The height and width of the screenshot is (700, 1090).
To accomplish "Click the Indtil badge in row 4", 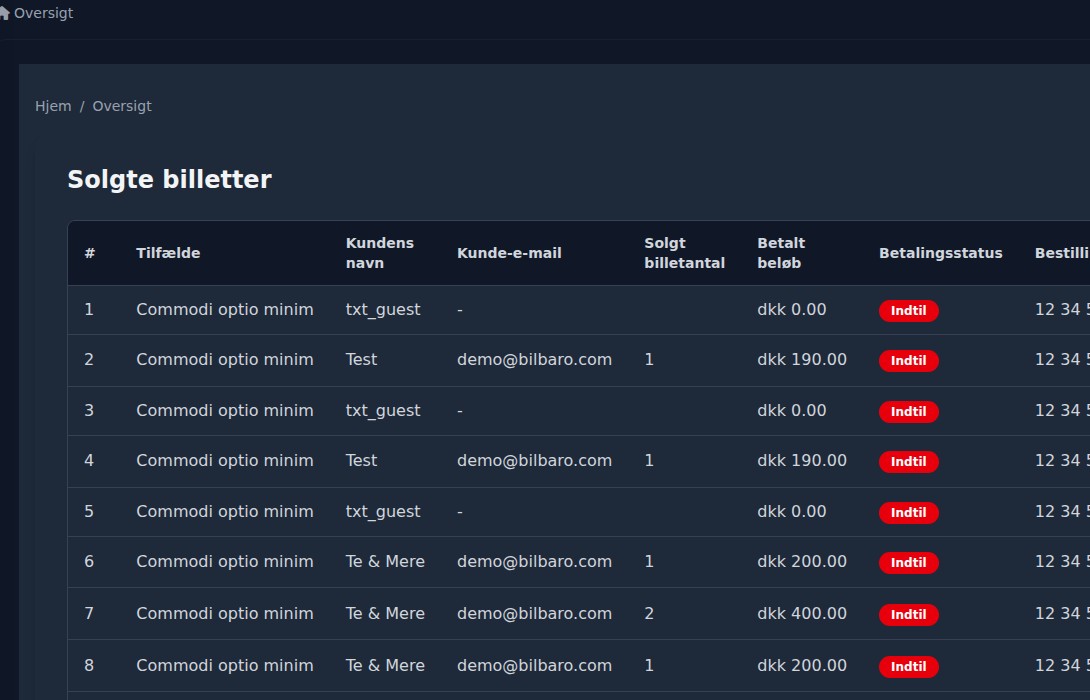I will [909, 462].
